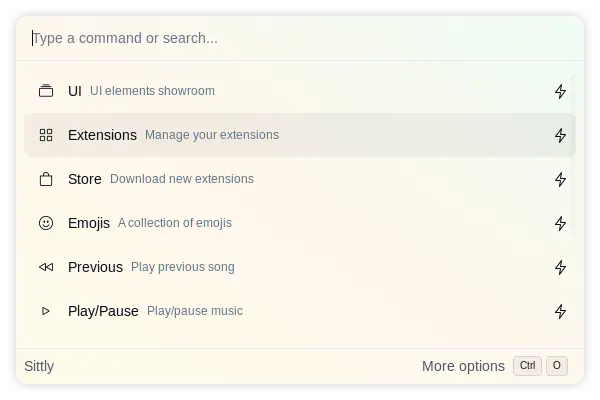Screen dimensions: 600x400
Task: Click the lightning bolt beside Emojis
Action: pyautogui.click(x=561, y=223)
